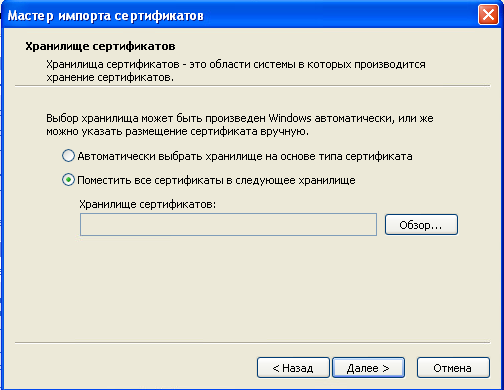Click the 'Автоматически выбрать хранилище' label text

245,156
